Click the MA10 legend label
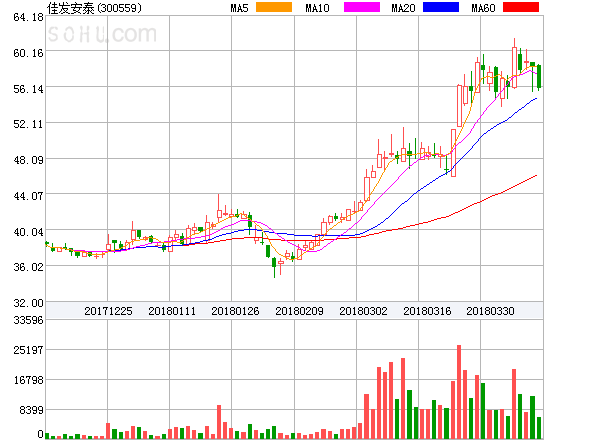The width and height of the screenshot is (600, 440). pos(317,8)
